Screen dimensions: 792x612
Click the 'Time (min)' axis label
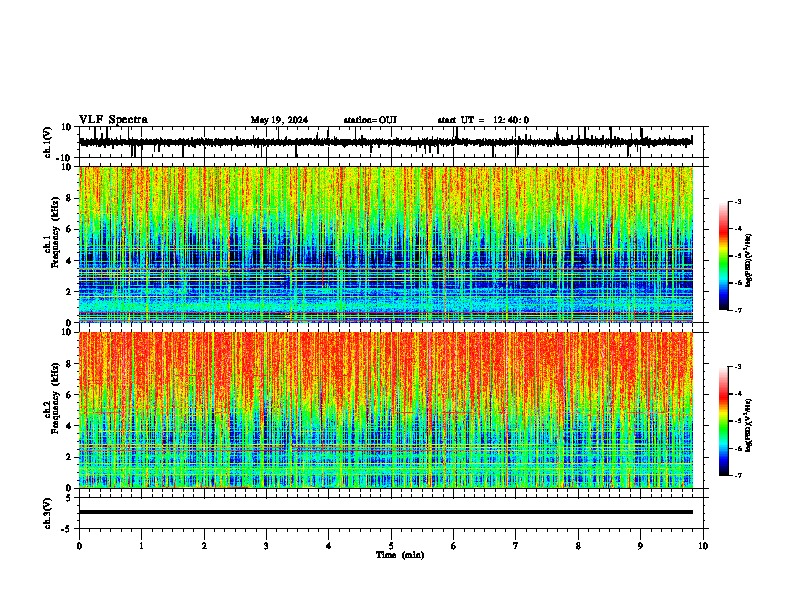click(x=400, y=555)
